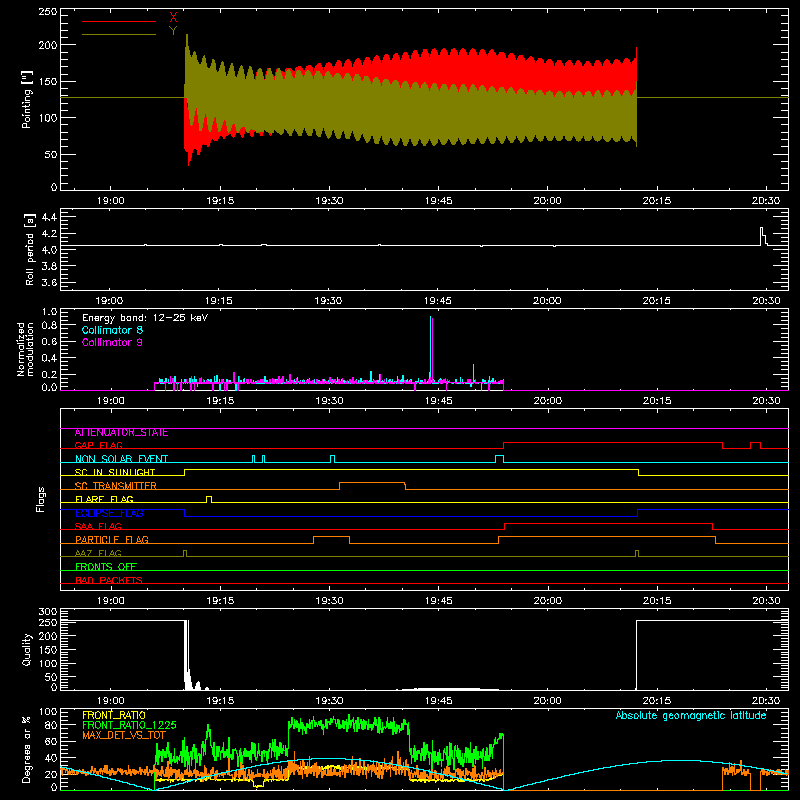Select 'Energy band: 12-25 keV' text
The width and height of the screenshot is (800, 800).
click(x=145, y=318)
